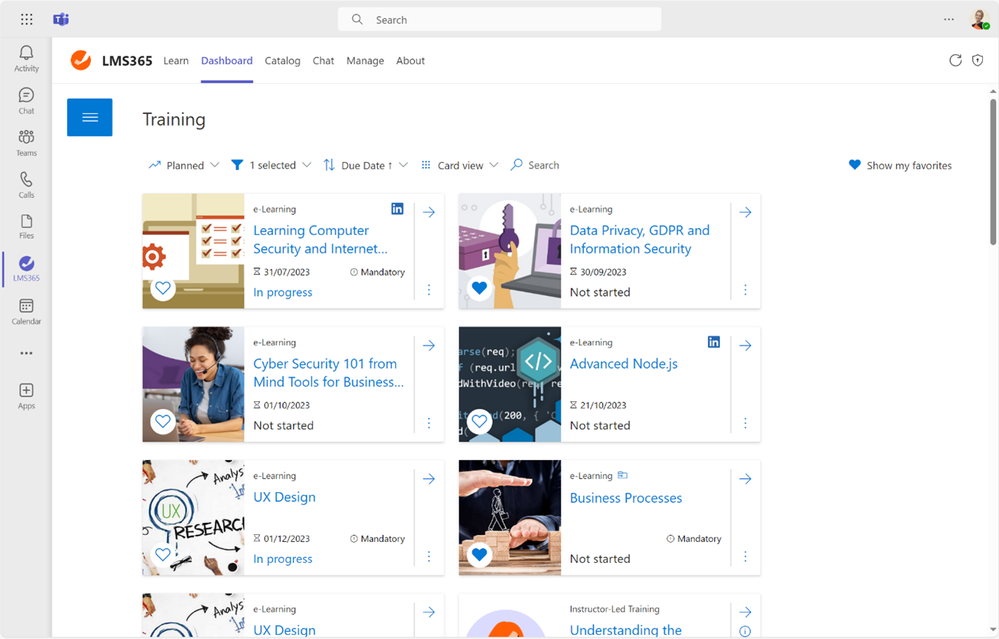Screen dimensions: 999x639
Task: Click the Advanced Node.js code thumbnail
Action: [x=510, y=384]
